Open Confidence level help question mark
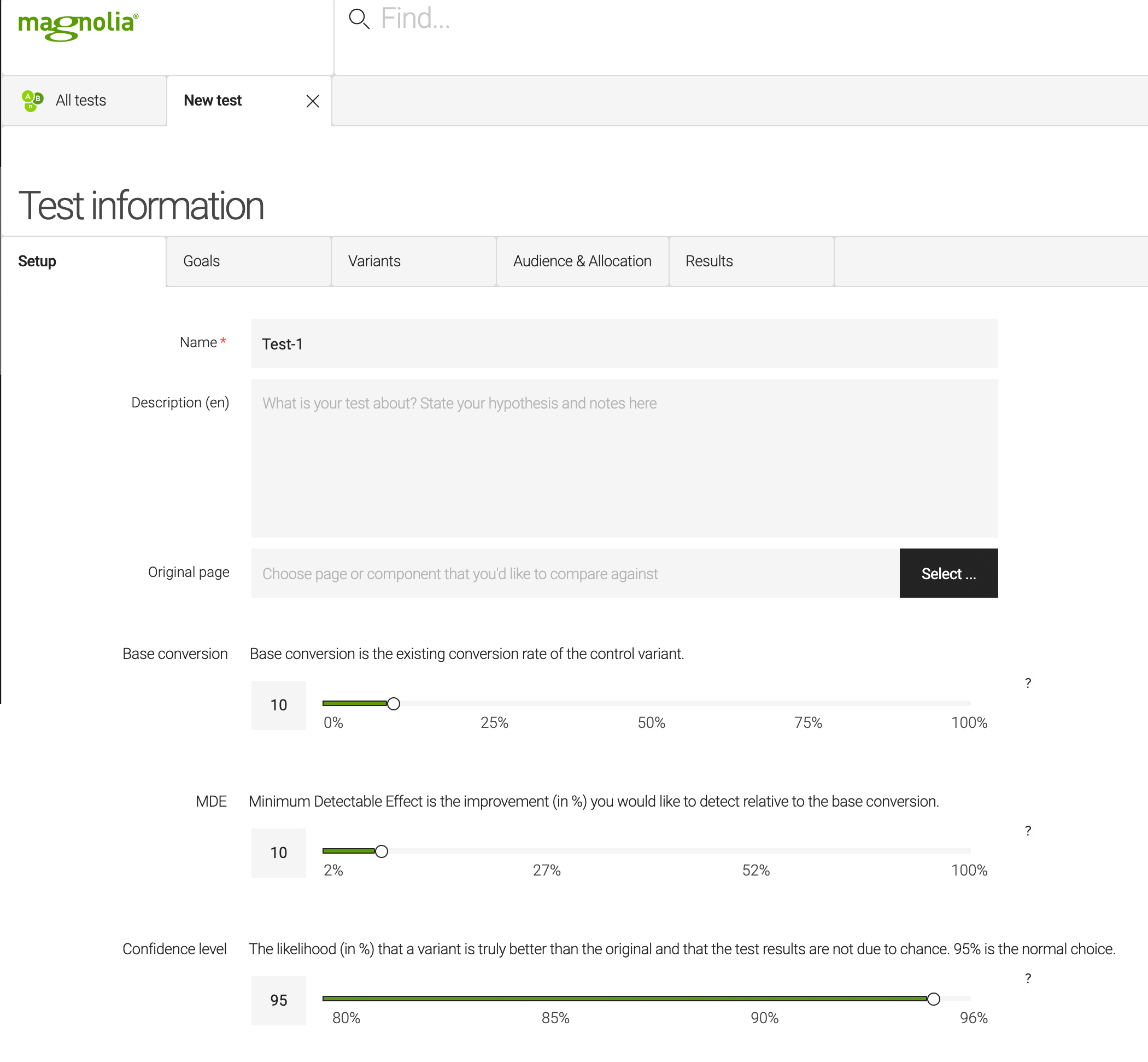Viewport: 1148px width, 1062px height. click(1027, 978)
